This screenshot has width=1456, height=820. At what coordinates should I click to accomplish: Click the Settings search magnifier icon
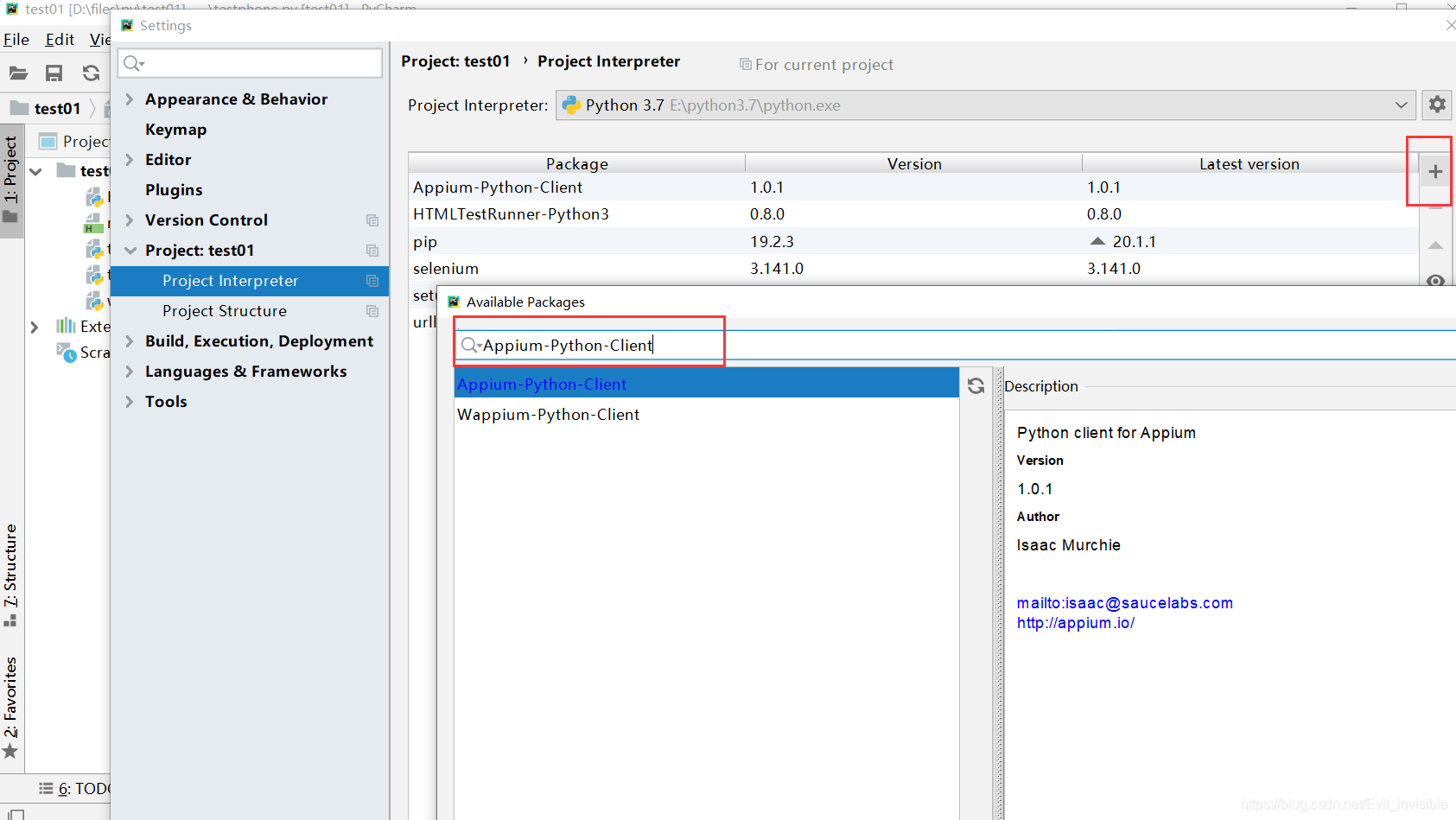click(133, 63)
